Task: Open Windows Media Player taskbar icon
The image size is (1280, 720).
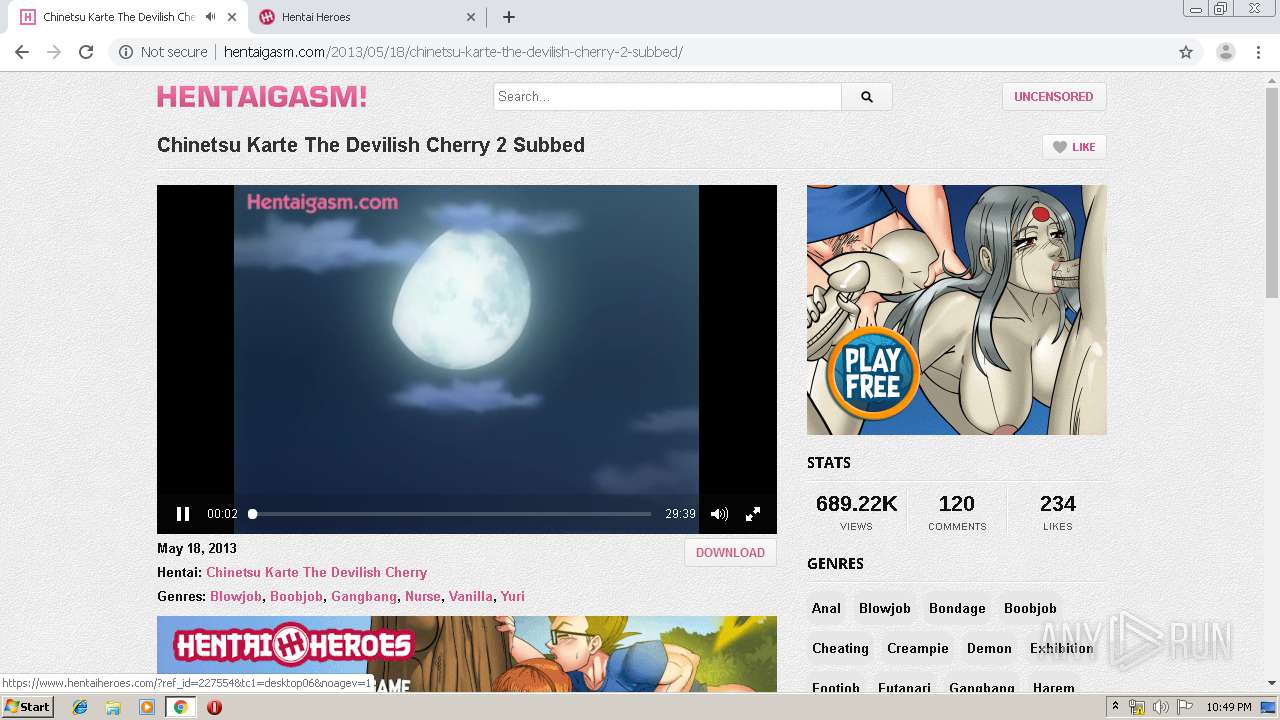Action: [147, 707]
